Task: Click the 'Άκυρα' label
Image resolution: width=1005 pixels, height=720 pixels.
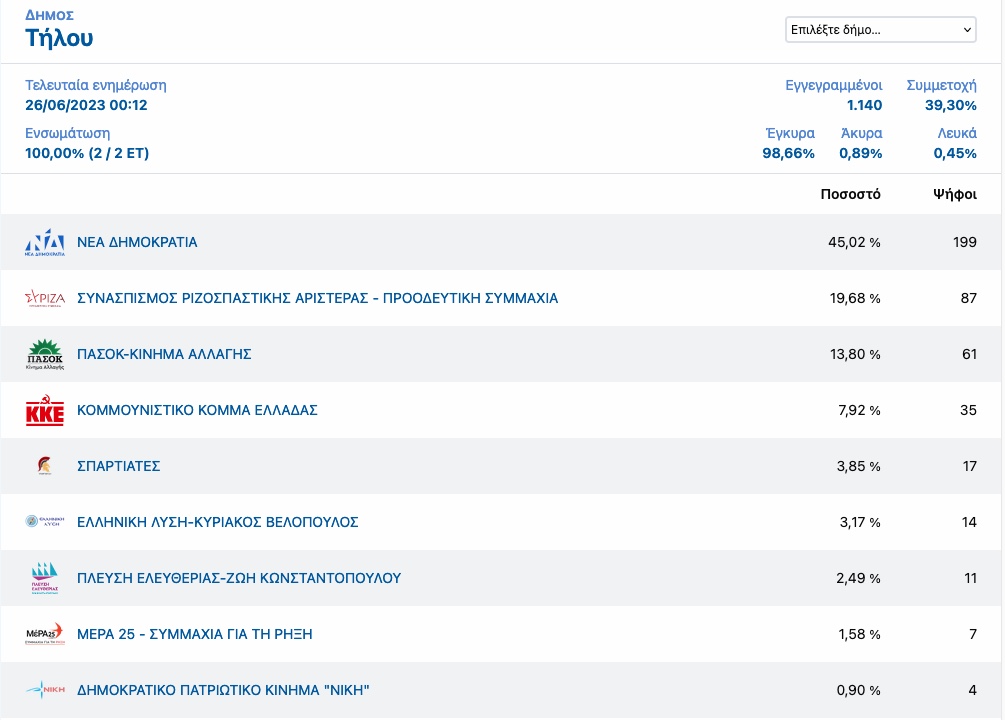Action: 861,133
